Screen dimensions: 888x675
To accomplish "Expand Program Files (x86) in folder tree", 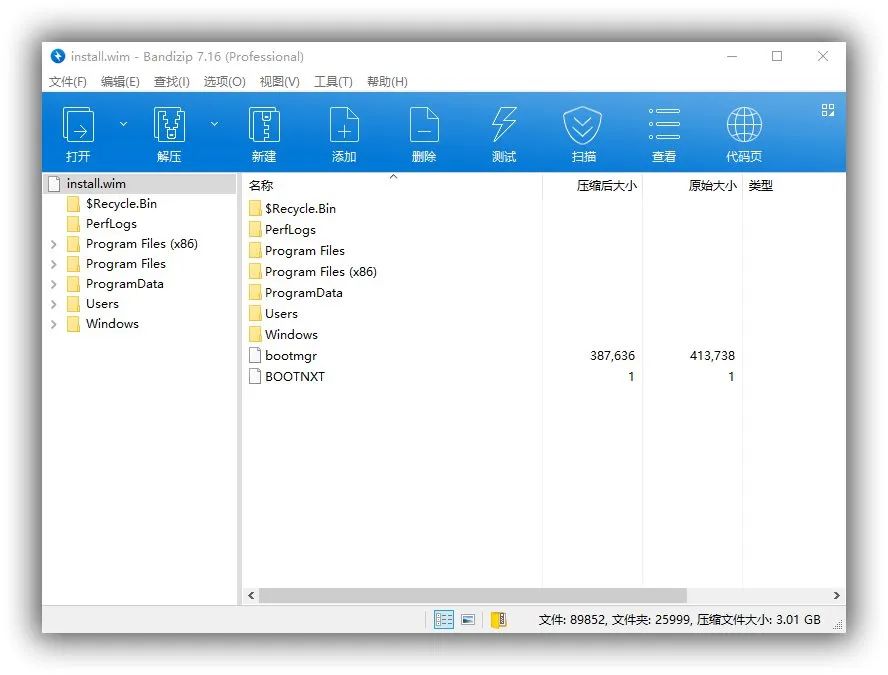I will pyautogui.click(x=53, y=244).
